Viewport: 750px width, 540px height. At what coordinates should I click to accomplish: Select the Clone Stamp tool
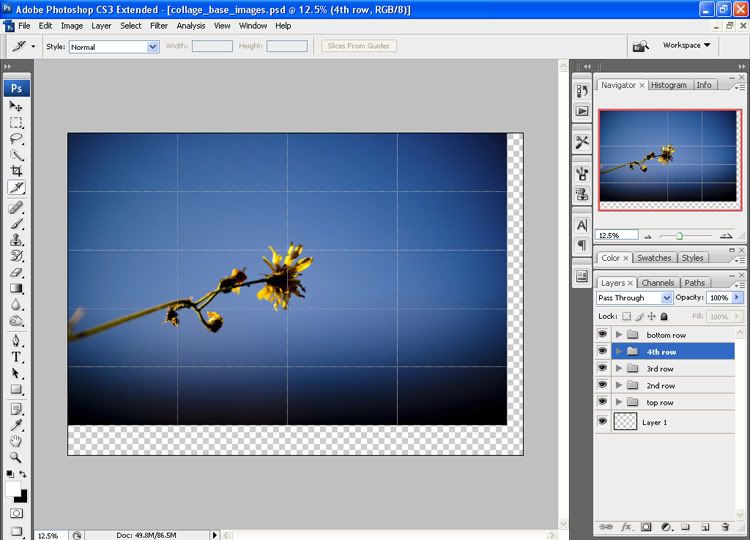(16, 240)
